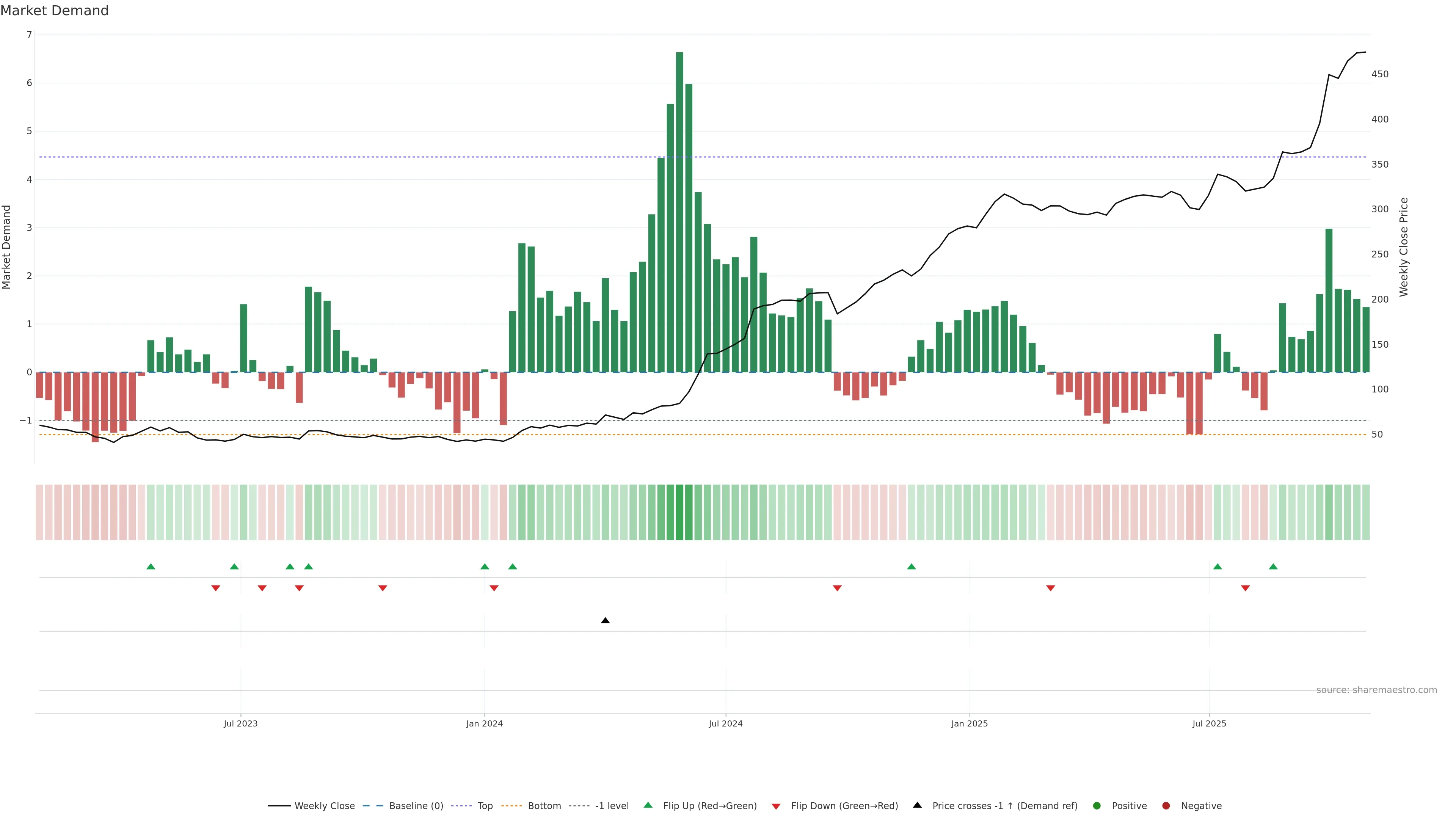1456x819 pixels.
Task: Hide the Top dotted line via the legend
Action: 485,806
